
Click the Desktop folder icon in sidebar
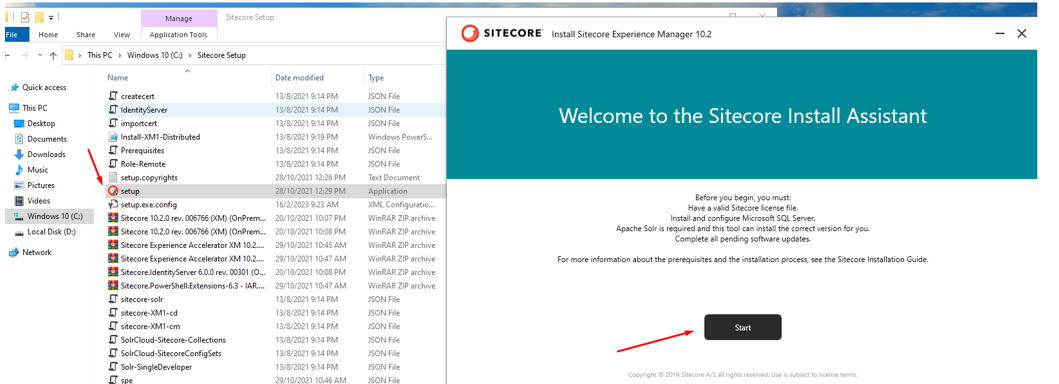pos(19,124)
